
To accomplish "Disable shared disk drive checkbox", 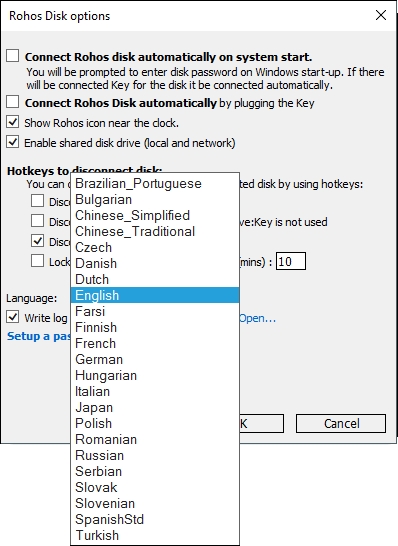I will pos(13,142).
